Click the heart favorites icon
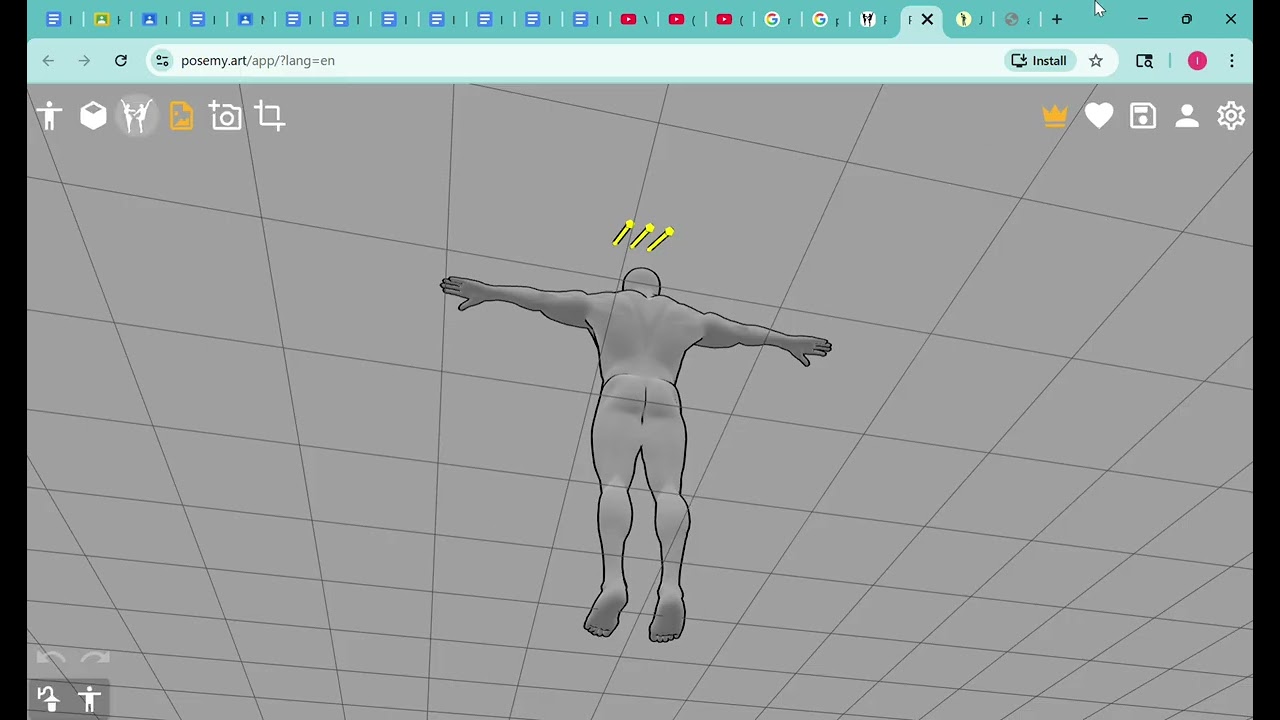 pyautogui.click(x=1099, y=116)
